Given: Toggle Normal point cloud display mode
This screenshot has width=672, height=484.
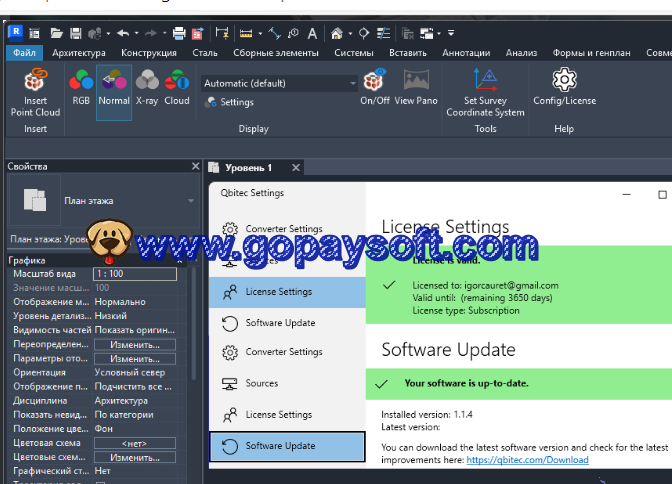Looking at the screenshot, I should point(114,91).
